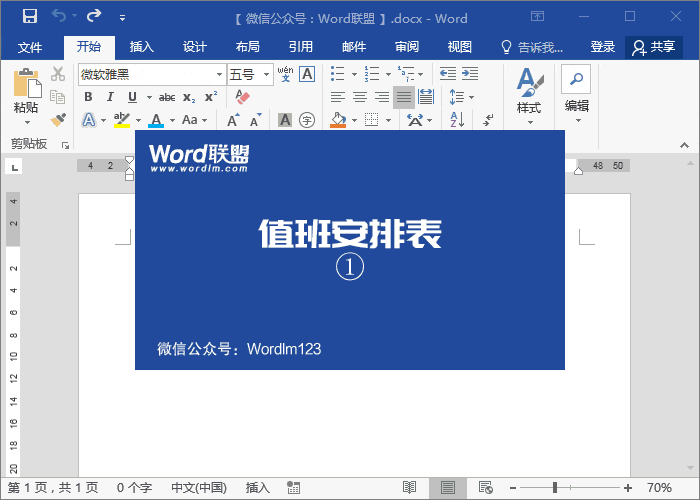Toggle Underline formatting
The height and width of the screenshot is (500, 700).
132,96
